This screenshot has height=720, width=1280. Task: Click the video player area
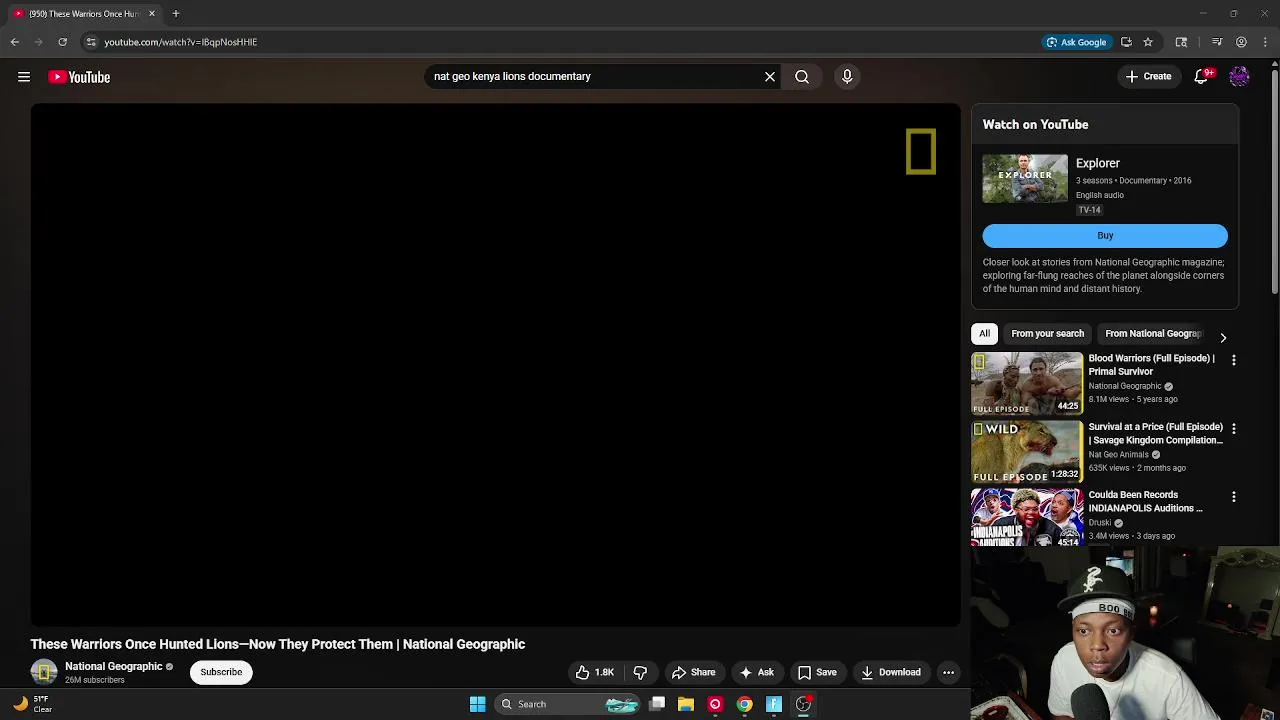(496, 365)
